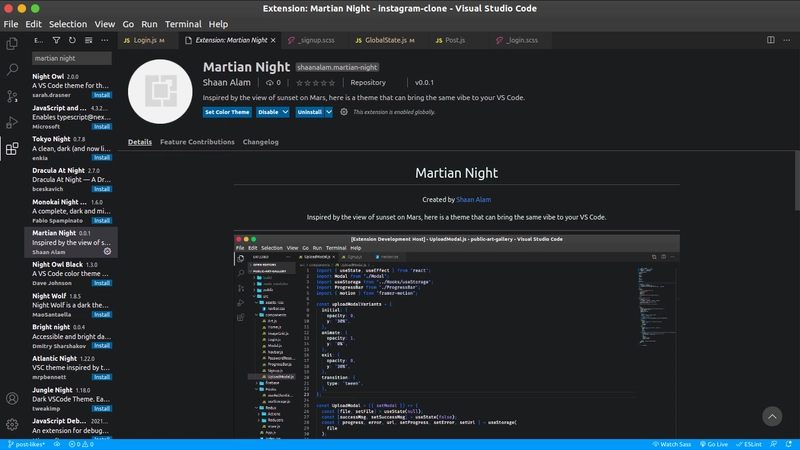Open the View menu

(105, 24)
